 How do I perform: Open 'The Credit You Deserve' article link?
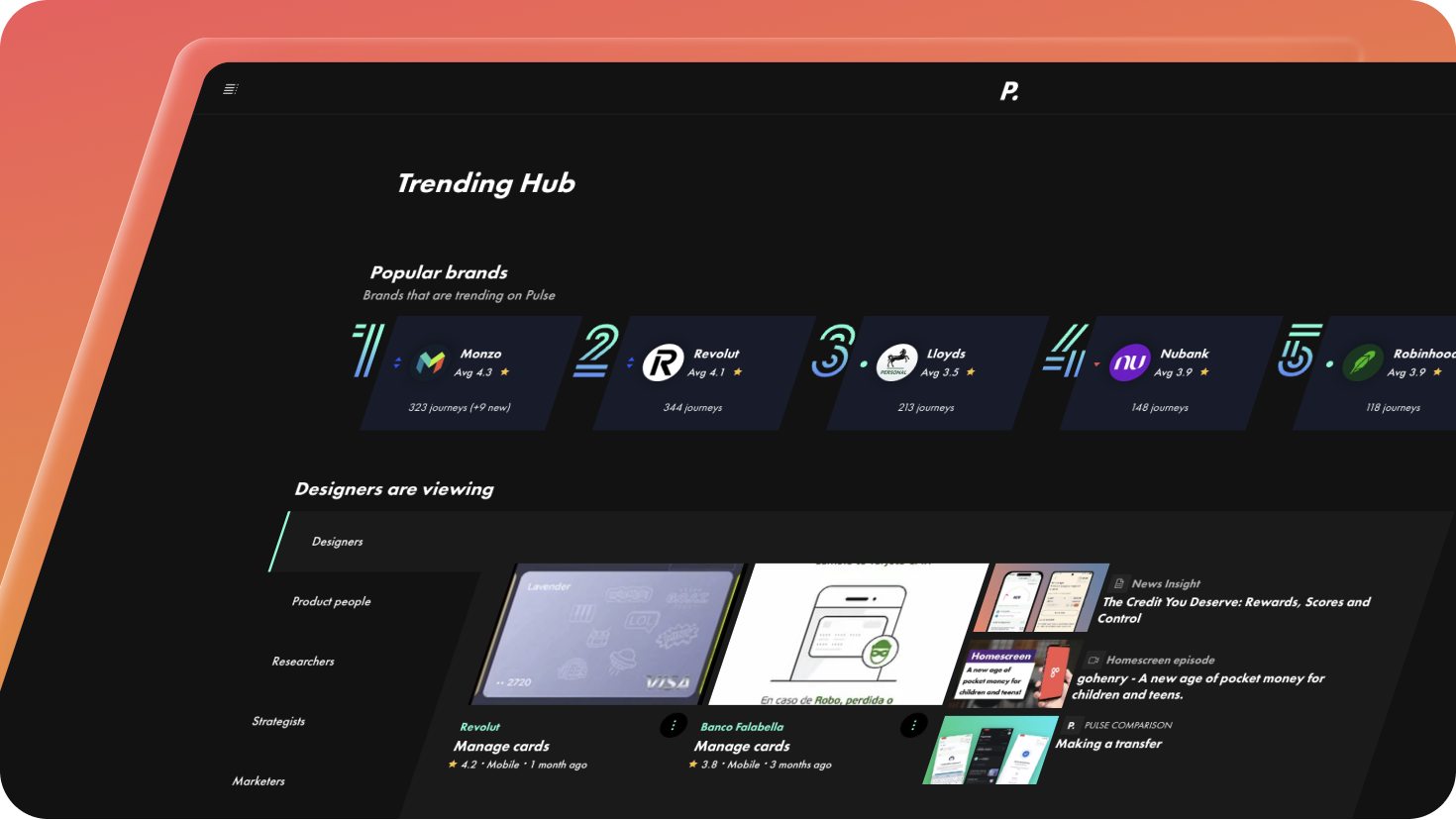1234,610
